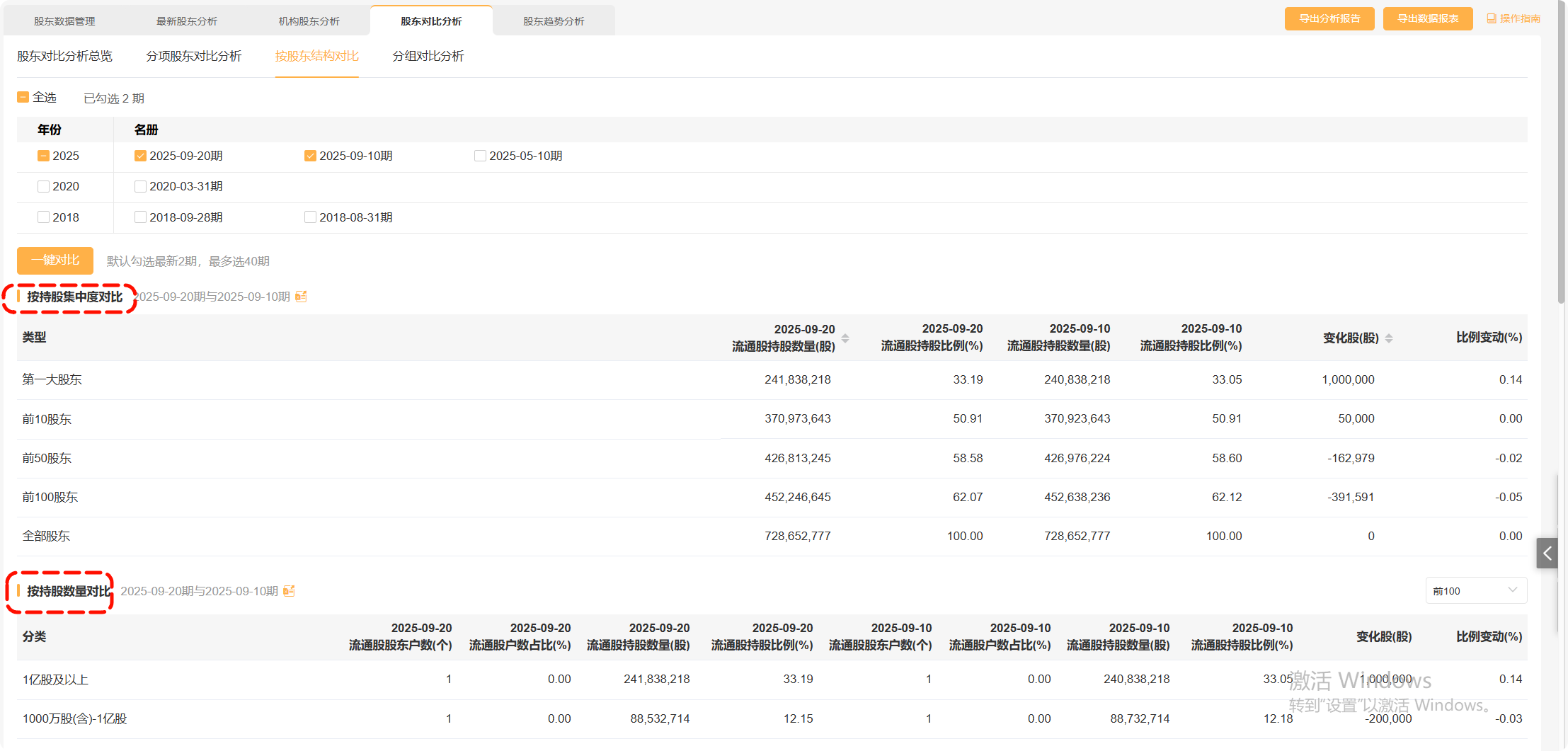The height and width of the screenshot is (751, 1568).
Task: Uncheck the 2025-09-20期 register checkbox
Action: pos(140,156)
